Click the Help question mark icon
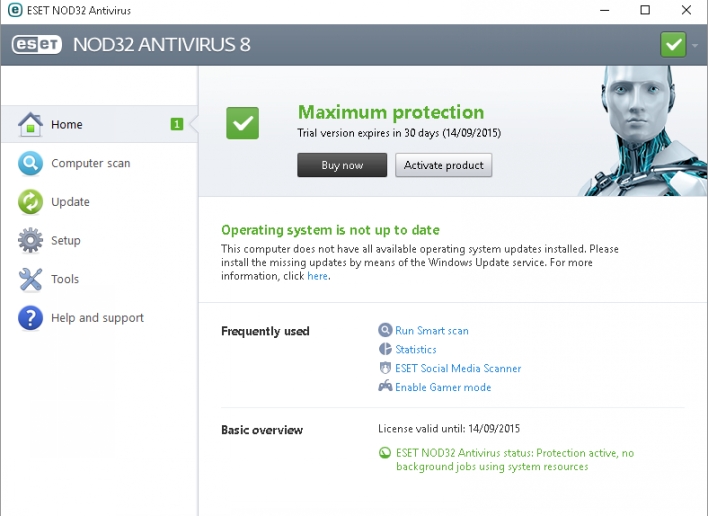Screen dimensions: 708x516 [x=30, y=318]
